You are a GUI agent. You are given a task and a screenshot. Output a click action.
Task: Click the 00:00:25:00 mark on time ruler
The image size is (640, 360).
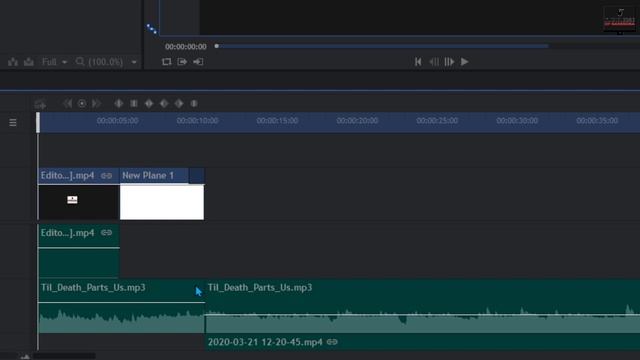click(437, 121)
